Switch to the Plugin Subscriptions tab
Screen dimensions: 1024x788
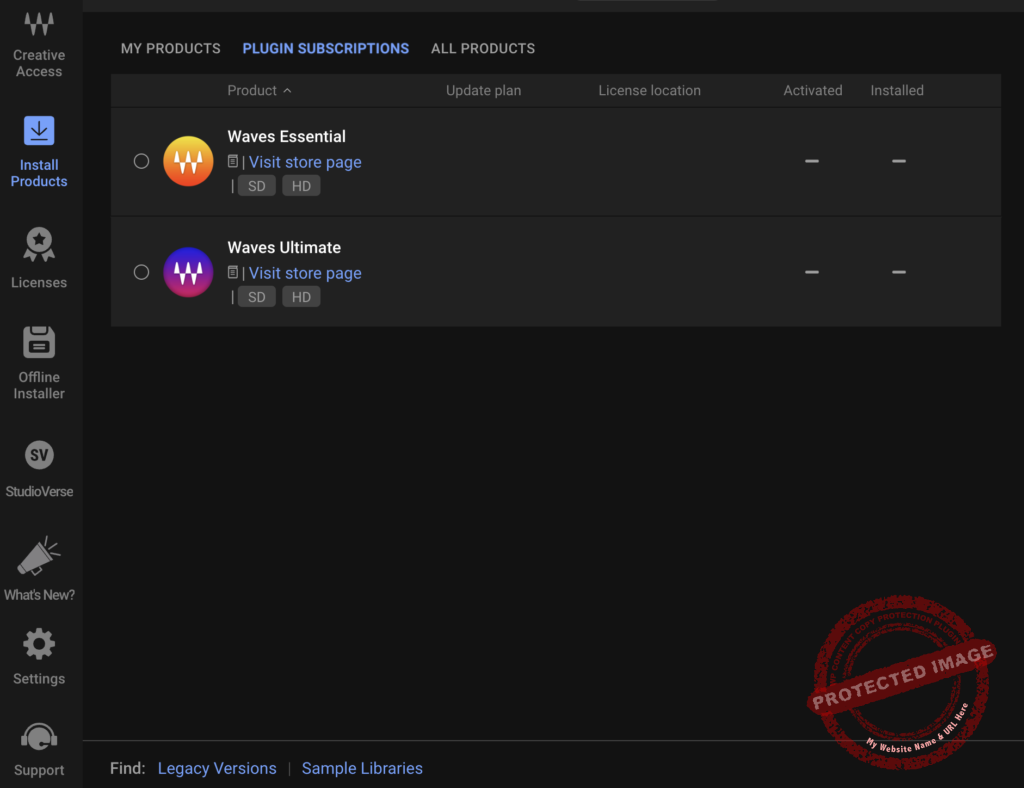coord(326,48)
